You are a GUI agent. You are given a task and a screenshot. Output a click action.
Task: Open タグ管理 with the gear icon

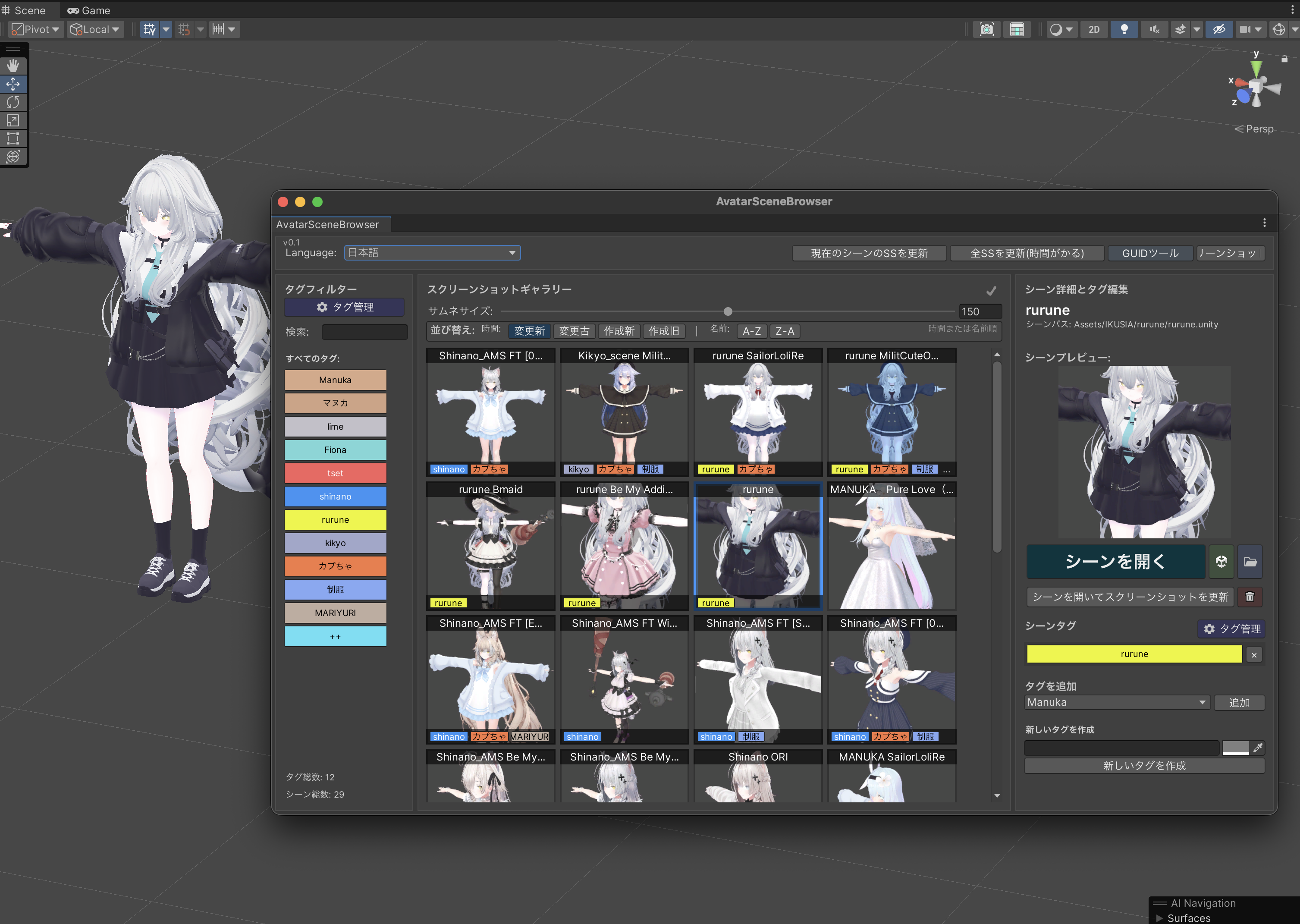click(344, 307)
